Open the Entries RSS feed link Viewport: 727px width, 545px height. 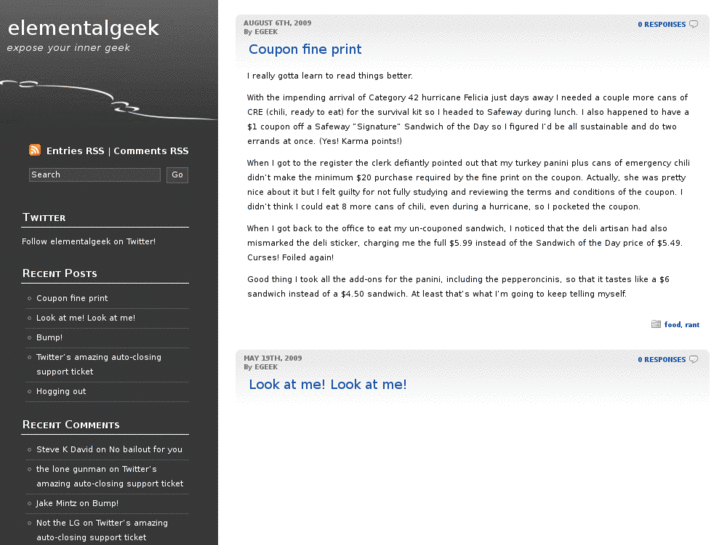coord(75,151)
